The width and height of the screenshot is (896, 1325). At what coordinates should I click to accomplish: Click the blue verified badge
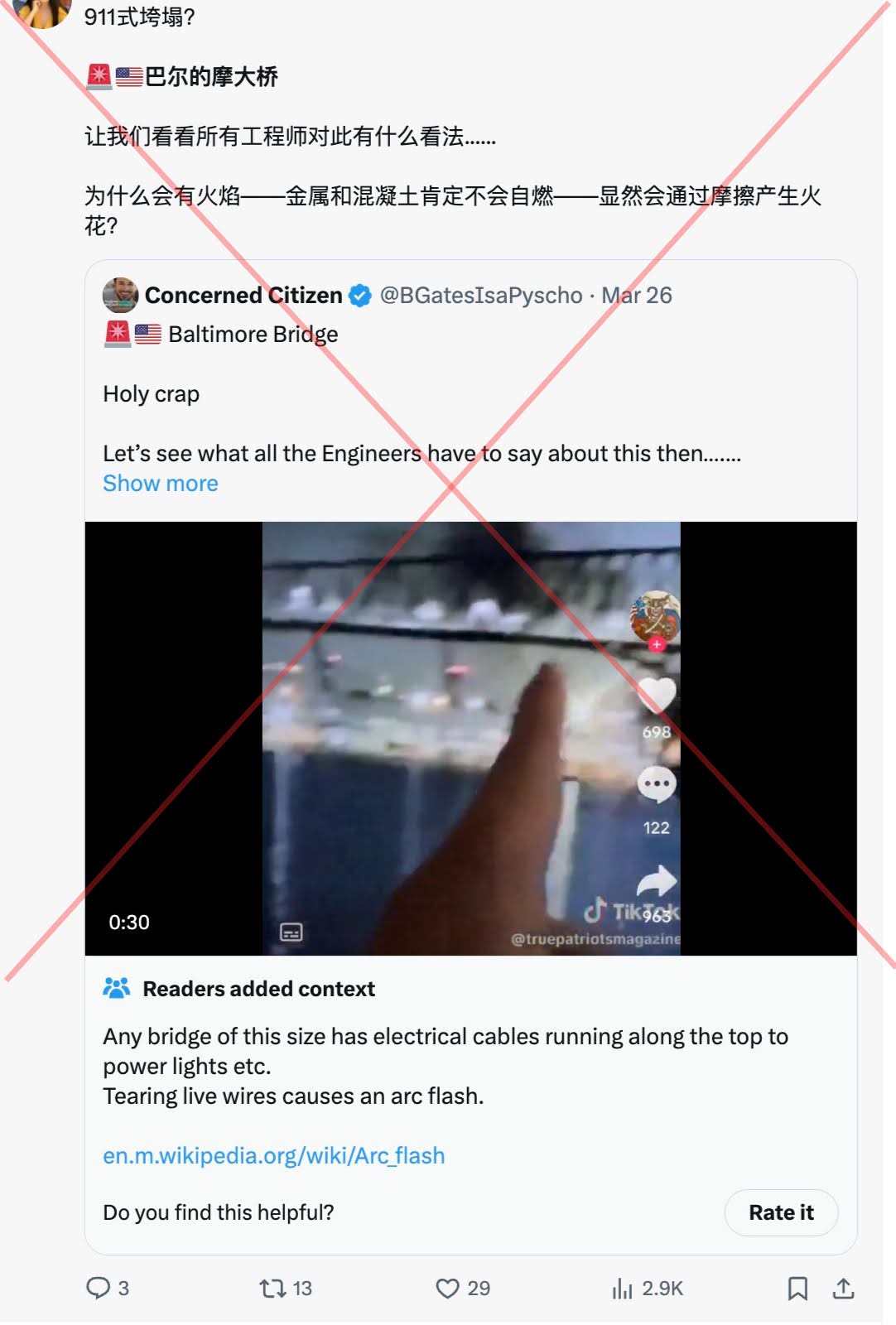360,296
